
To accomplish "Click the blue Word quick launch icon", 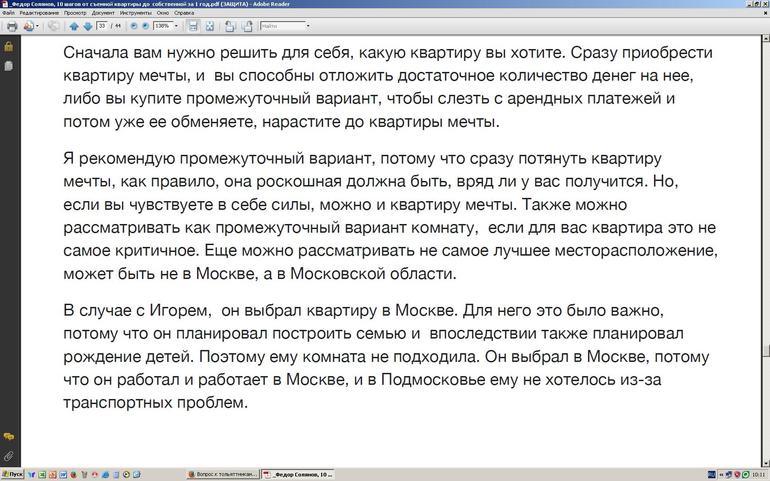I will (x=63, y=475).
